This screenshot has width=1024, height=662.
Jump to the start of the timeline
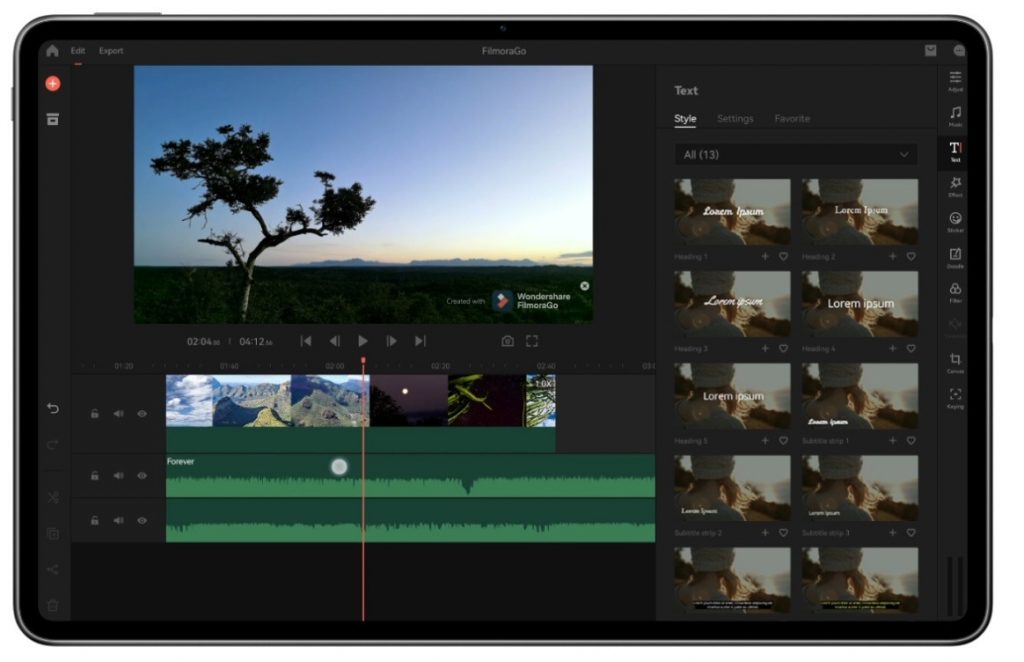click(x=306, y=341)
